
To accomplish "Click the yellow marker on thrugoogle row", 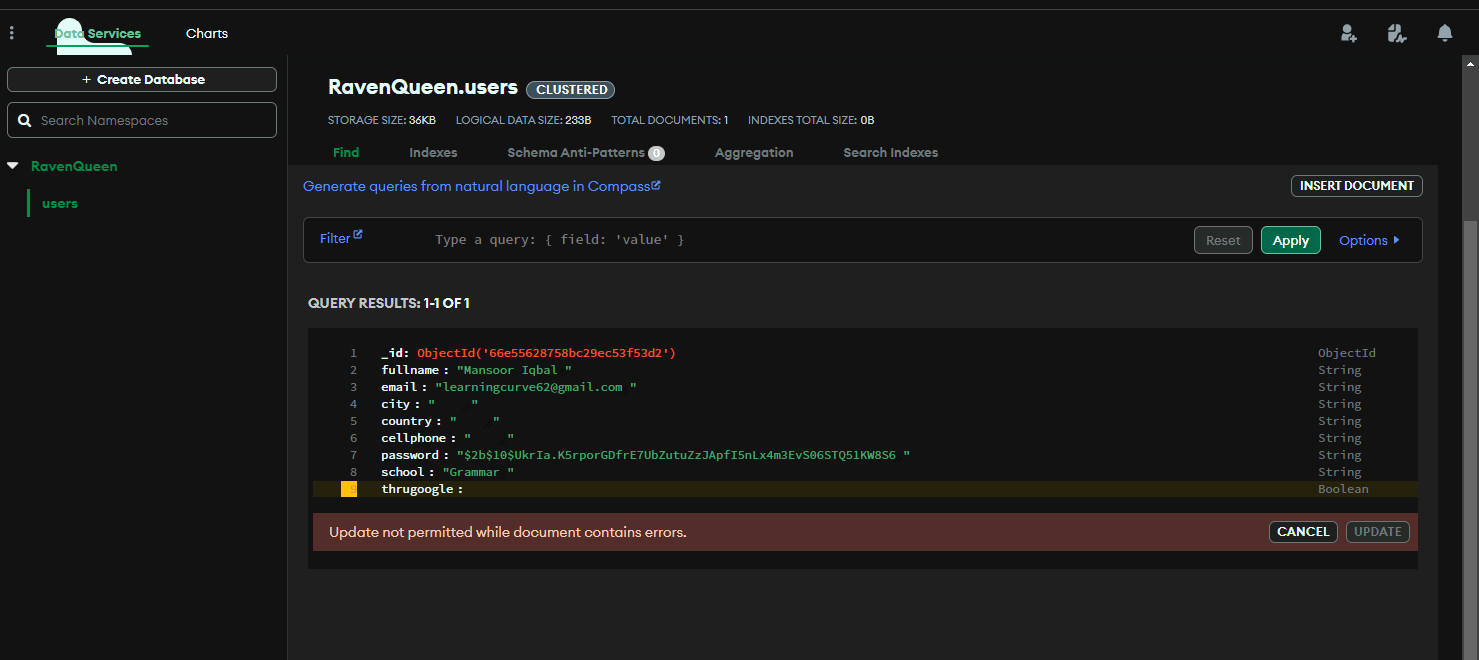I will (x=349, y=489).
